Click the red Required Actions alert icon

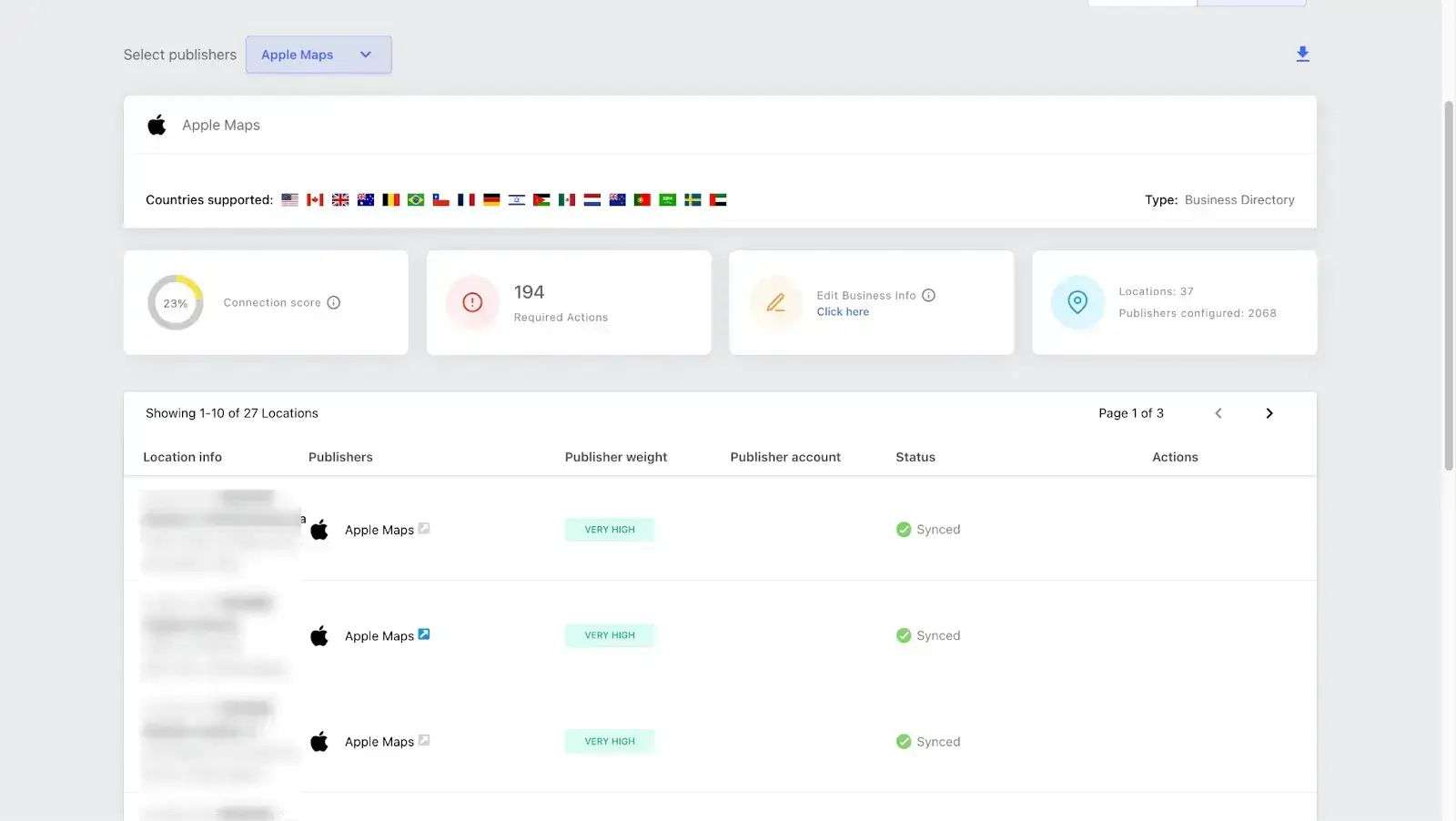[x=472, y=302]
